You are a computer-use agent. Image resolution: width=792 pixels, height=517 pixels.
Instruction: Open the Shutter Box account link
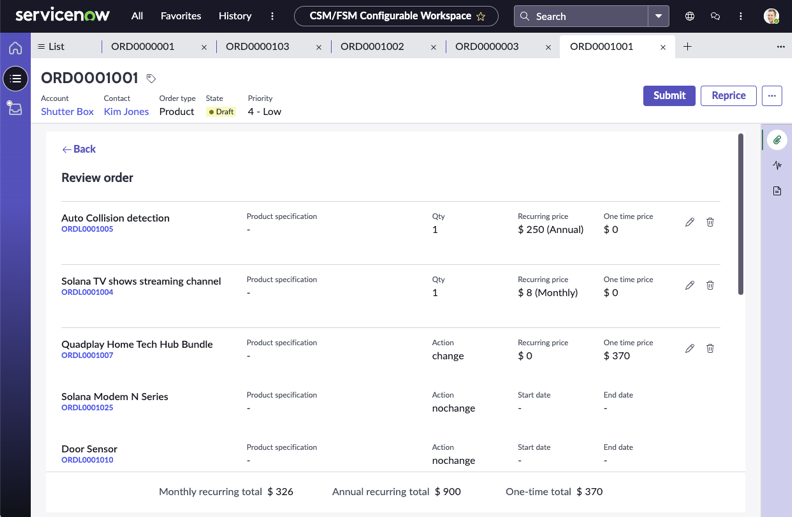(x=67, y=112)
